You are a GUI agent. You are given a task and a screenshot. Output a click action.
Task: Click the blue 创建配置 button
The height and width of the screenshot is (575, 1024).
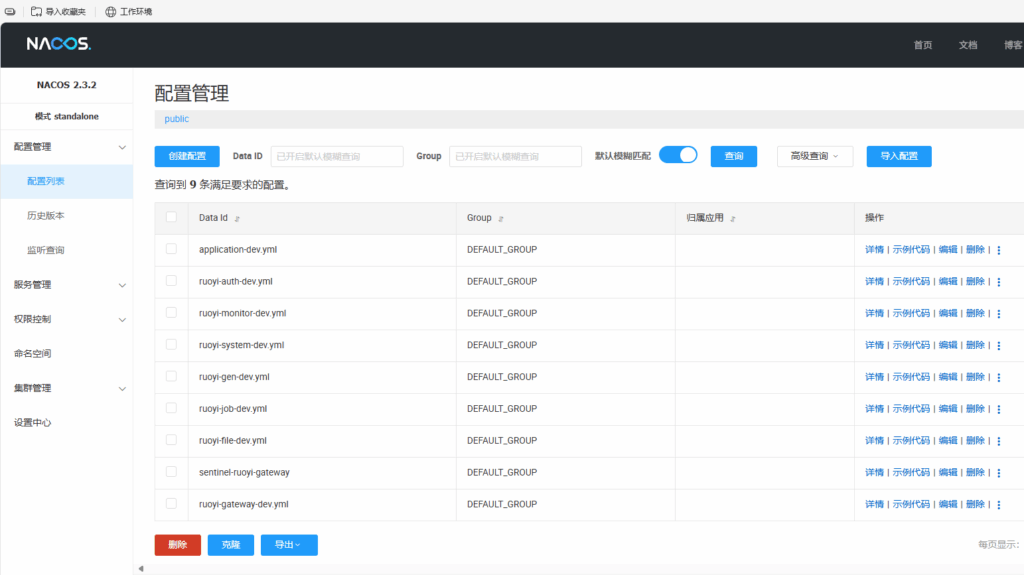(x=187, y=156)
